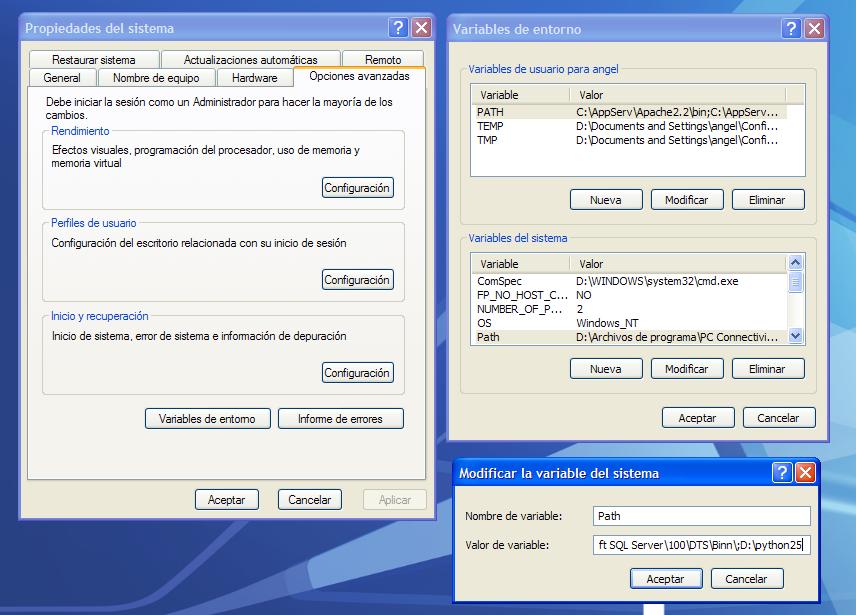Click Eliminar under Variables del sistema

768,369
